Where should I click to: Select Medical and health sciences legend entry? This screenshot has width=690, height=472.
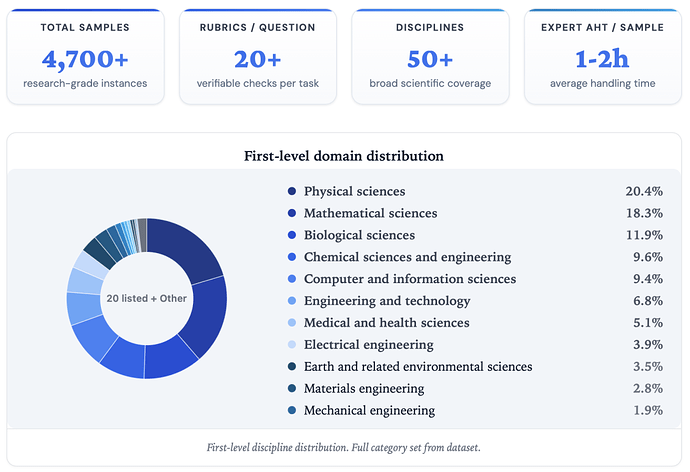(x=386, y=323)
